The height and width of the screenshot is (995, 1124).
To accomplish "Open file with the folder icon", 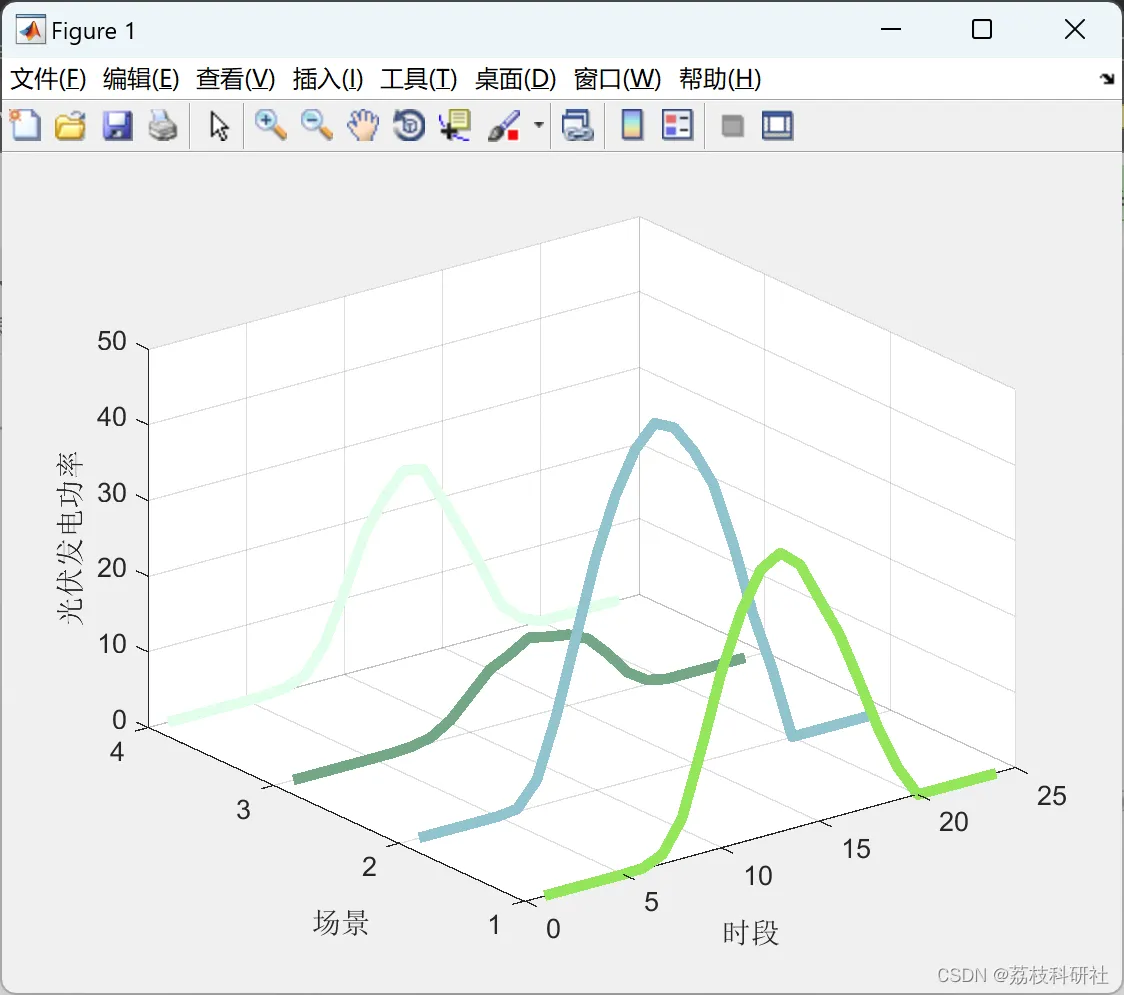I will pos(70,125).
